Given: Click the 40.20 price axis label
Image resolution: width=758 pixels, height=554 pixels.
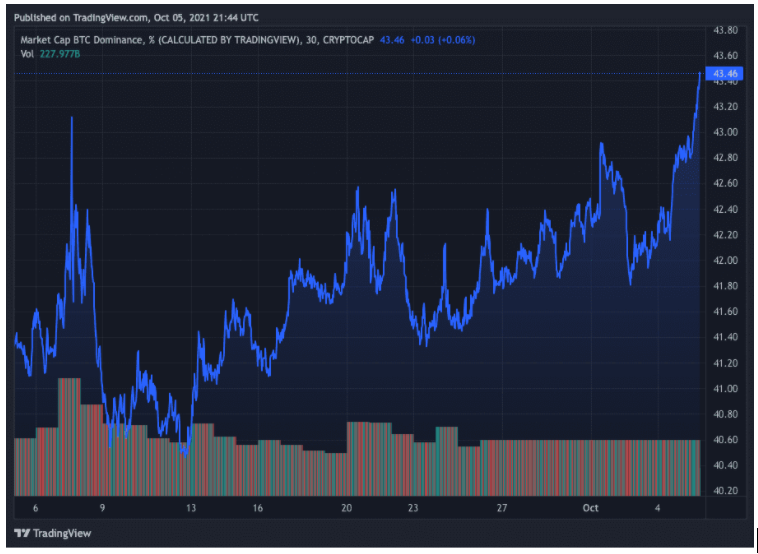Looking at the screenshot, I should click(725, 491).
